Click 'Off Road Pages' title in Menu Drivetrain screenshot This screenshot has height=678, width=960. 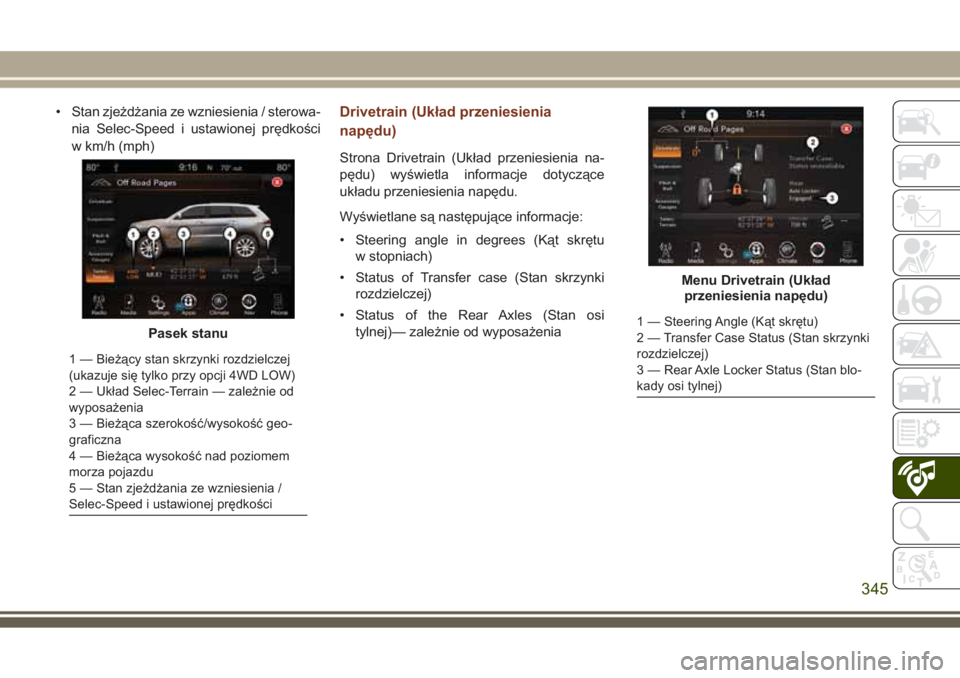tap(713, 129)
